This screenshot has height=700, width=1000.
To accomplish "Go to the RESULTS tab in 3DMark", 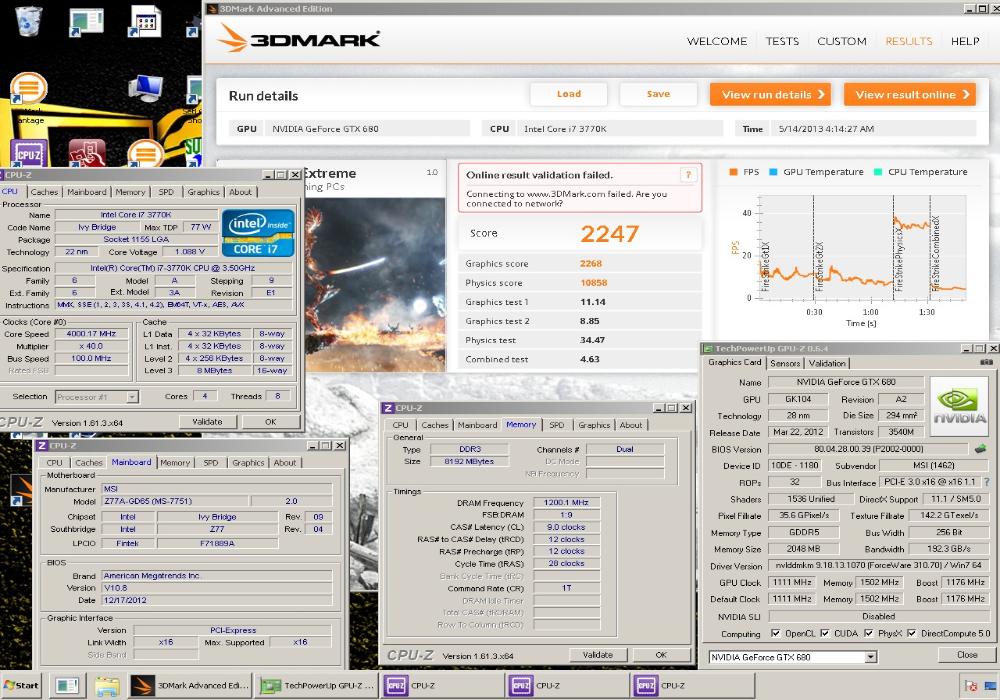I will [909, 41].
